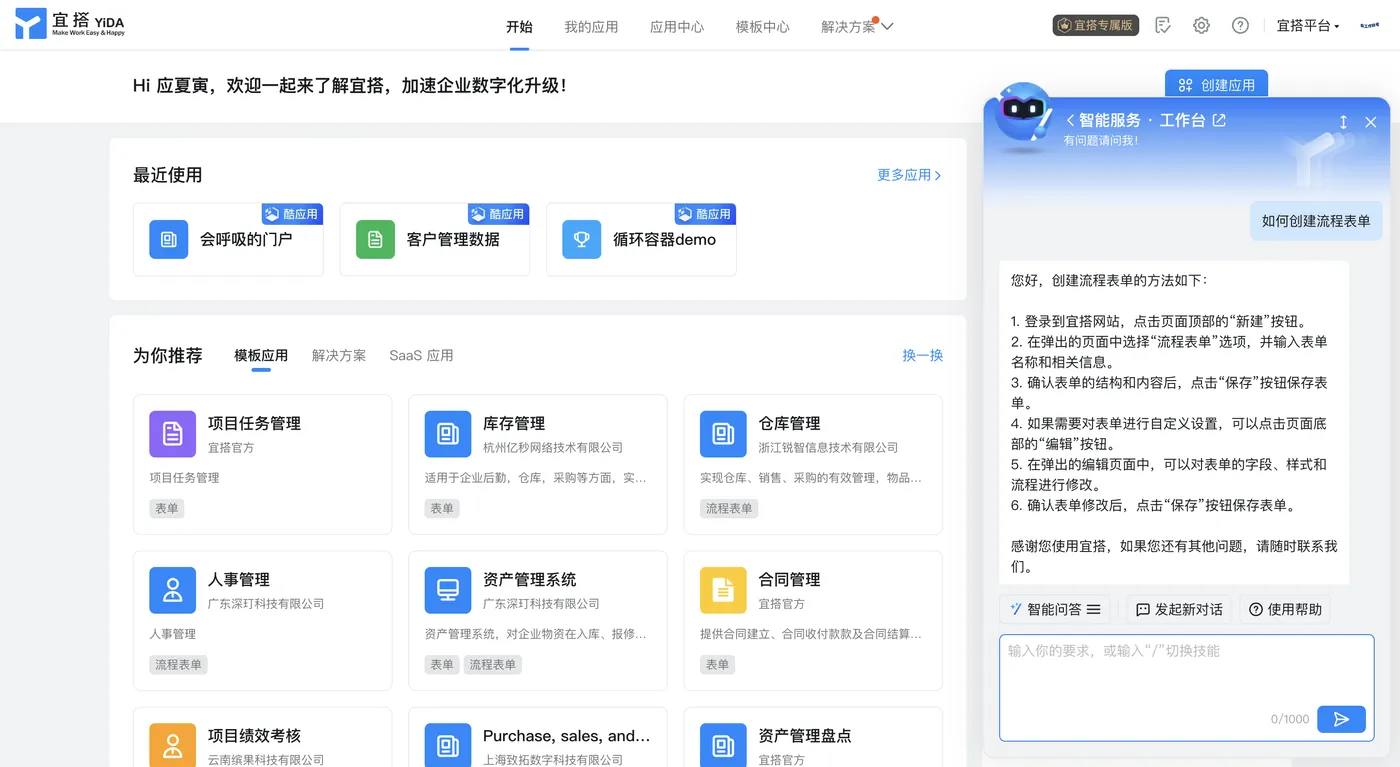The image size is (1400, 767).
Task: Click the 0/1000 character counter
Action: pos(1290,719)
